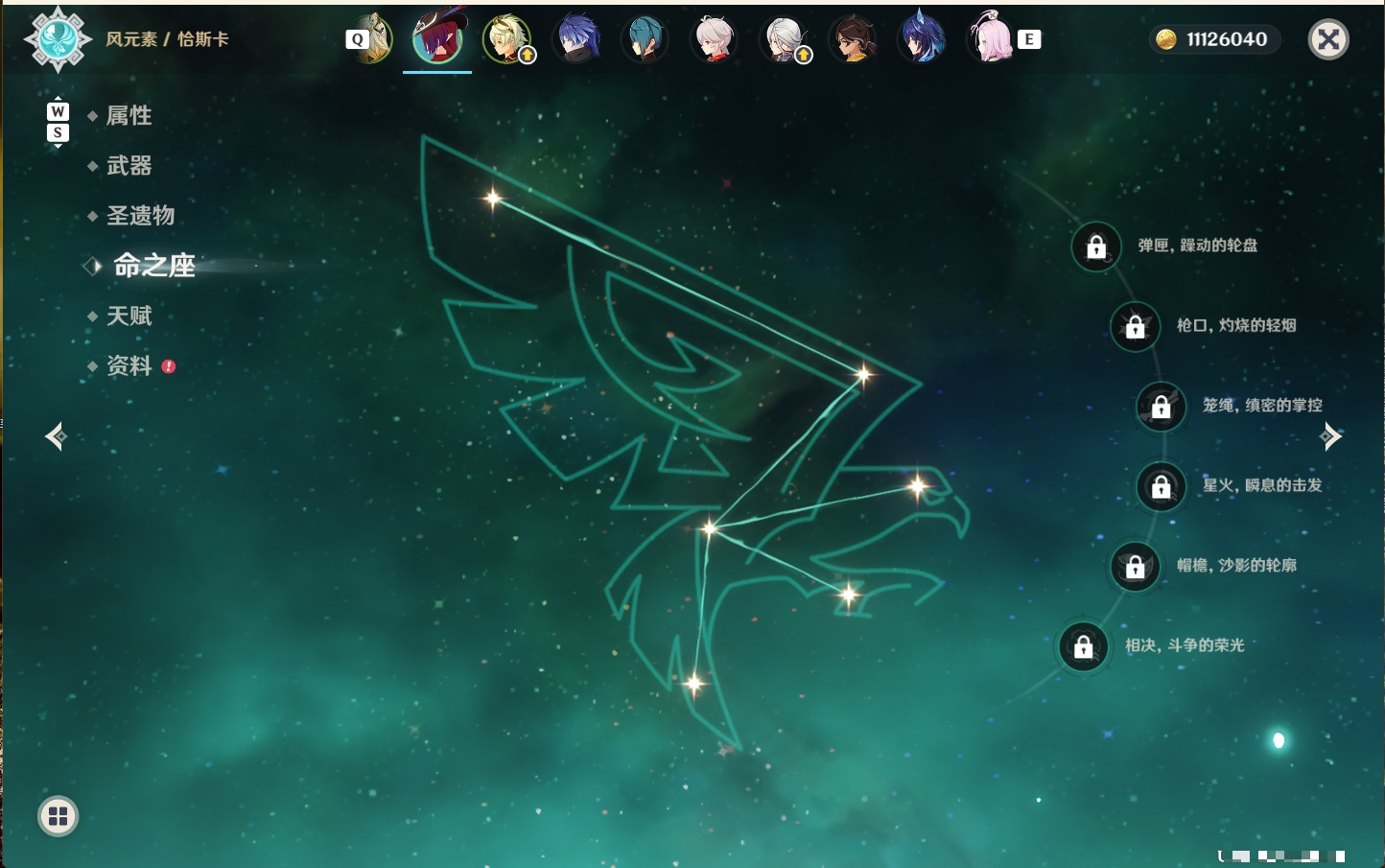This screenshot has width=1385, height=868.
Task: Open locked constellation 笼绳, 缜密的掌控
Action: coord(1161,407)
